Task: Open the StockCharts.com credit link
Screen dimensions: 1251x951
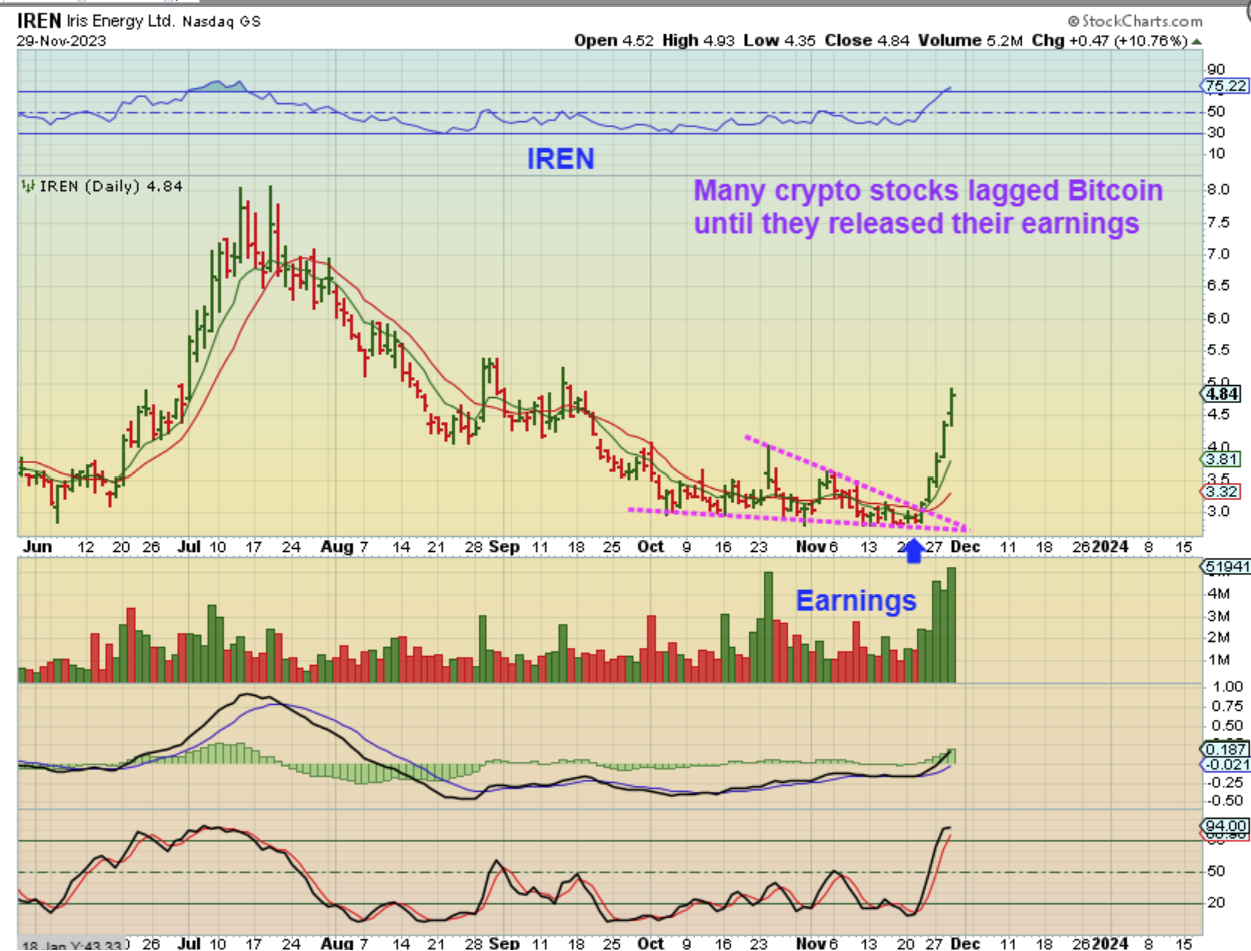Action: pos(1135,20)
